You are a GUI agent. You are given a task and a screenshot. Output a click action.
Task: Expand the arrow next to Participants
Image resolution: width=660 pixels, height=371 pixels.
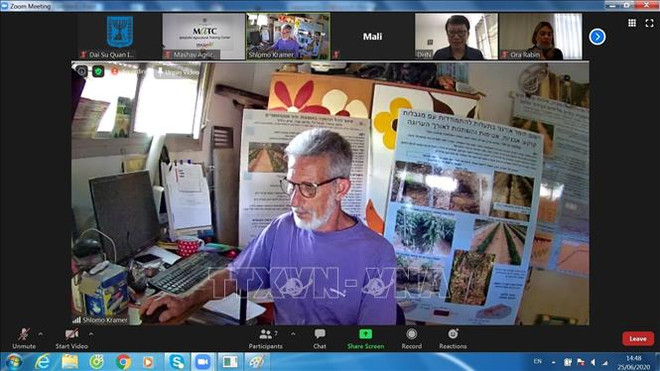(x=293, y=334)
